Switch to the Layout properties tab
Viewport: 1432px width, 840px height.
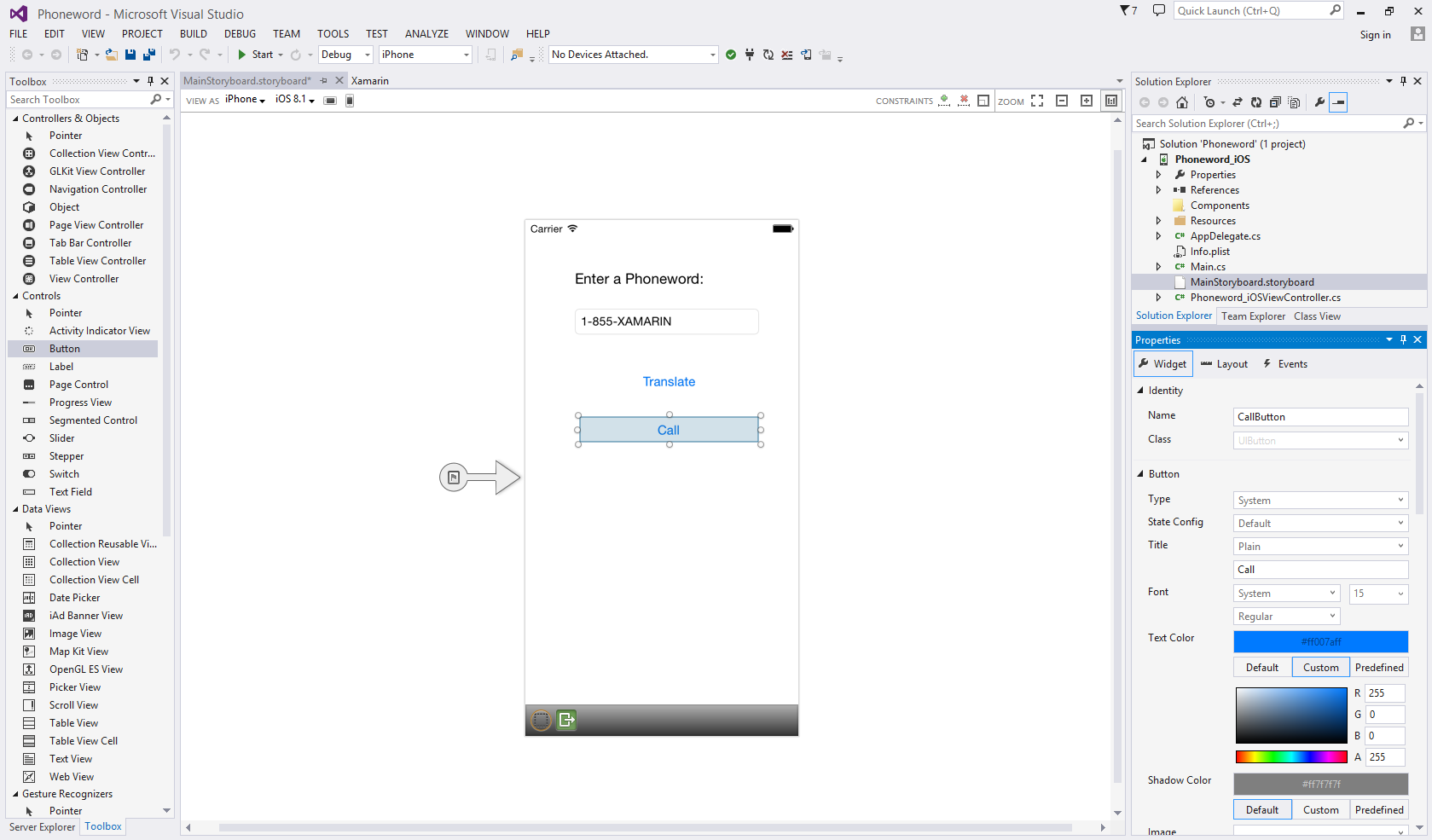coord(1224,364)
